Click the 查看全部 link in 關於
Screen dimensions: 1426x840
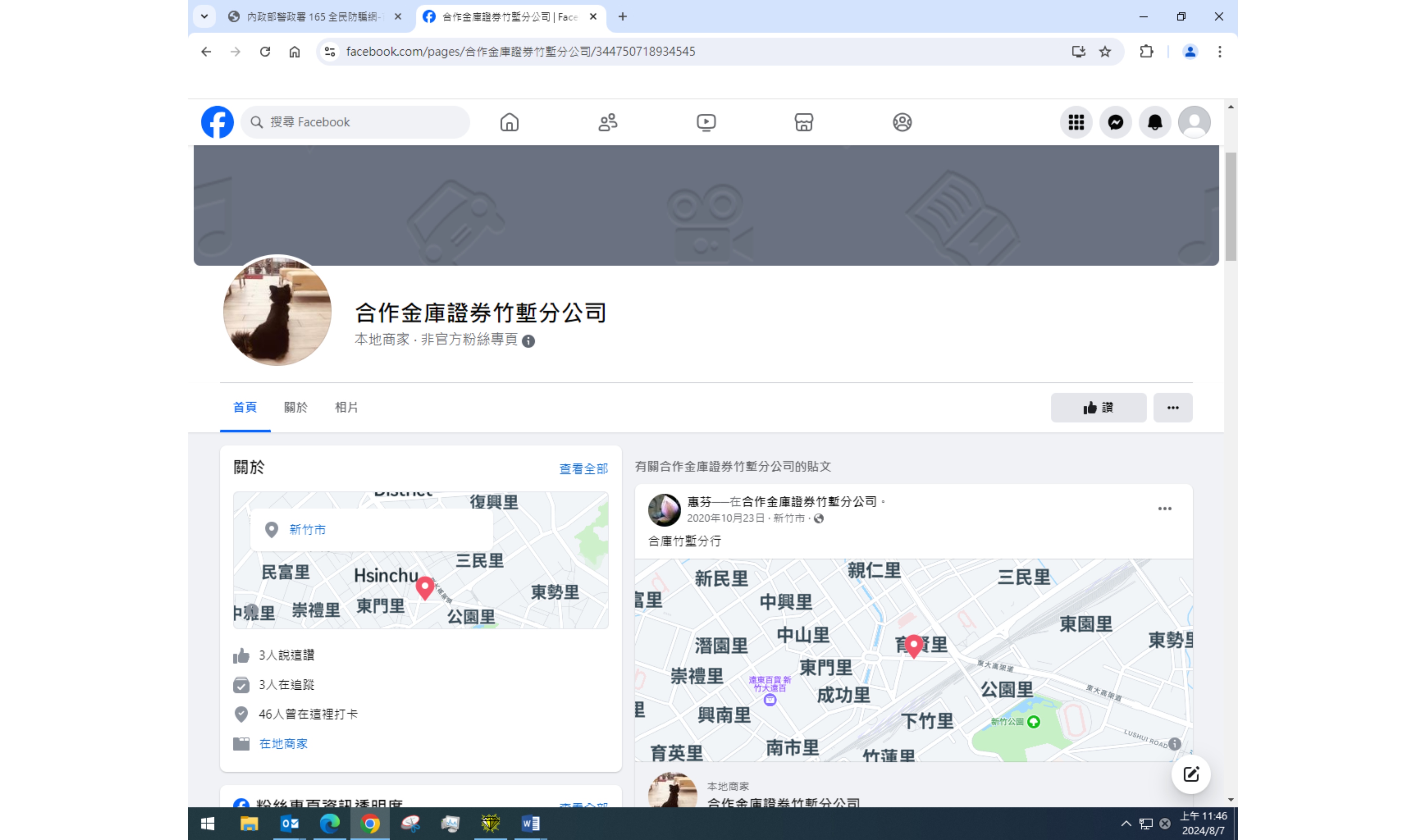coord(584,469)
